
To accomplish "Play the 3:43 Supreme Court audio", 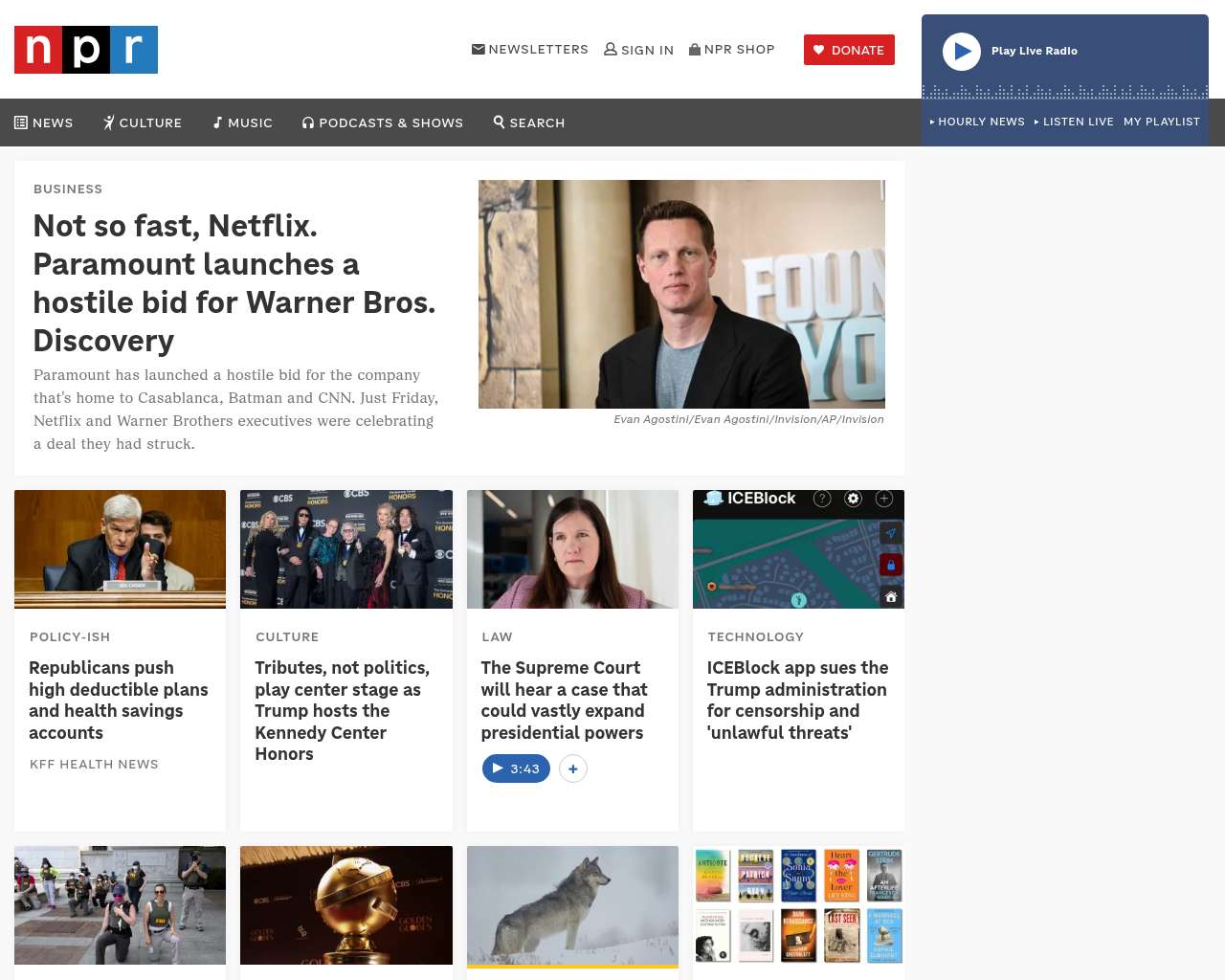I will pyautogui.click(x=516, y=768).
